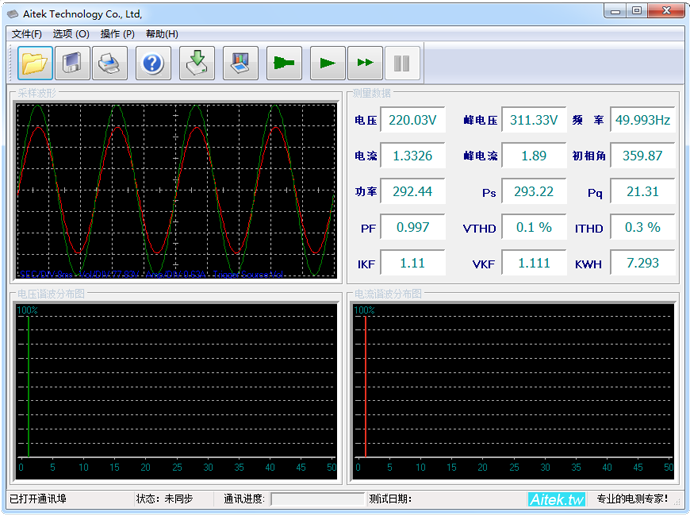The image size is (690, 516).
Task: Click the grayed-out pause button
Action: (401, 63)
